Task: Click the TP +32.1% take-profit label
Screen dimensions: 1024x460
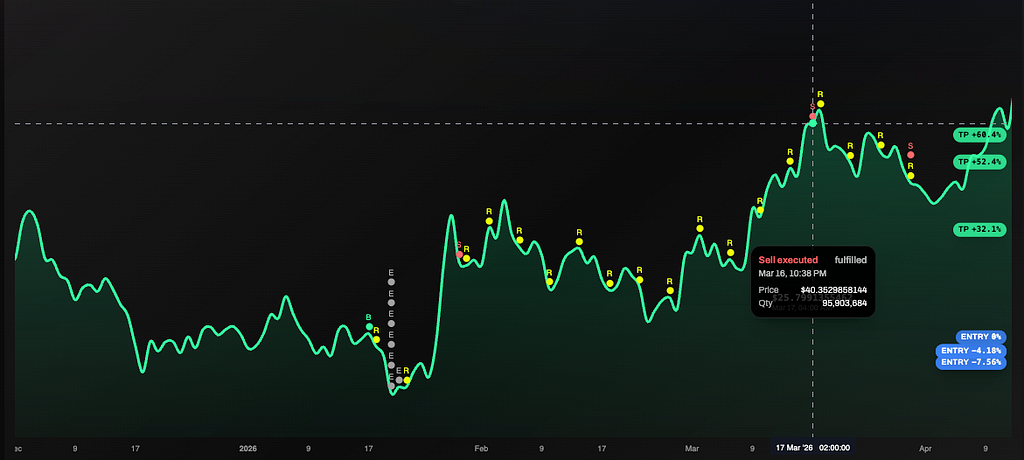Action: [979, 229]
